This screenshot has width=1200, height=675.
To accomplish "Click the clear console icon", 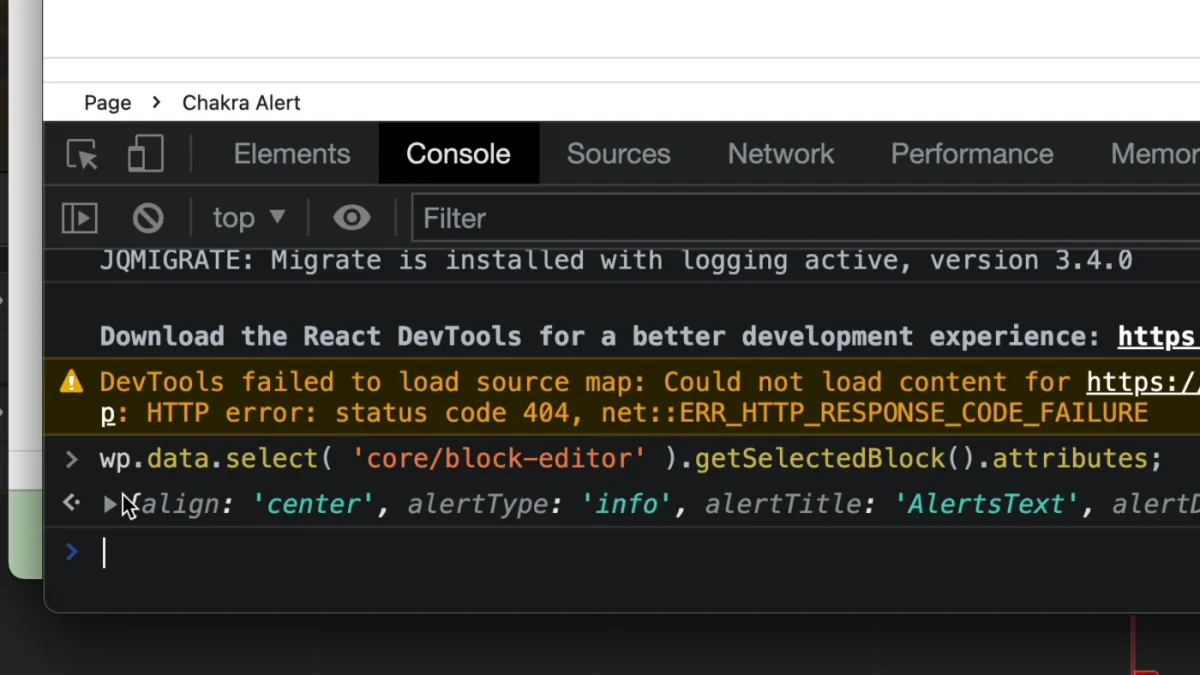I will click(148, 217).
